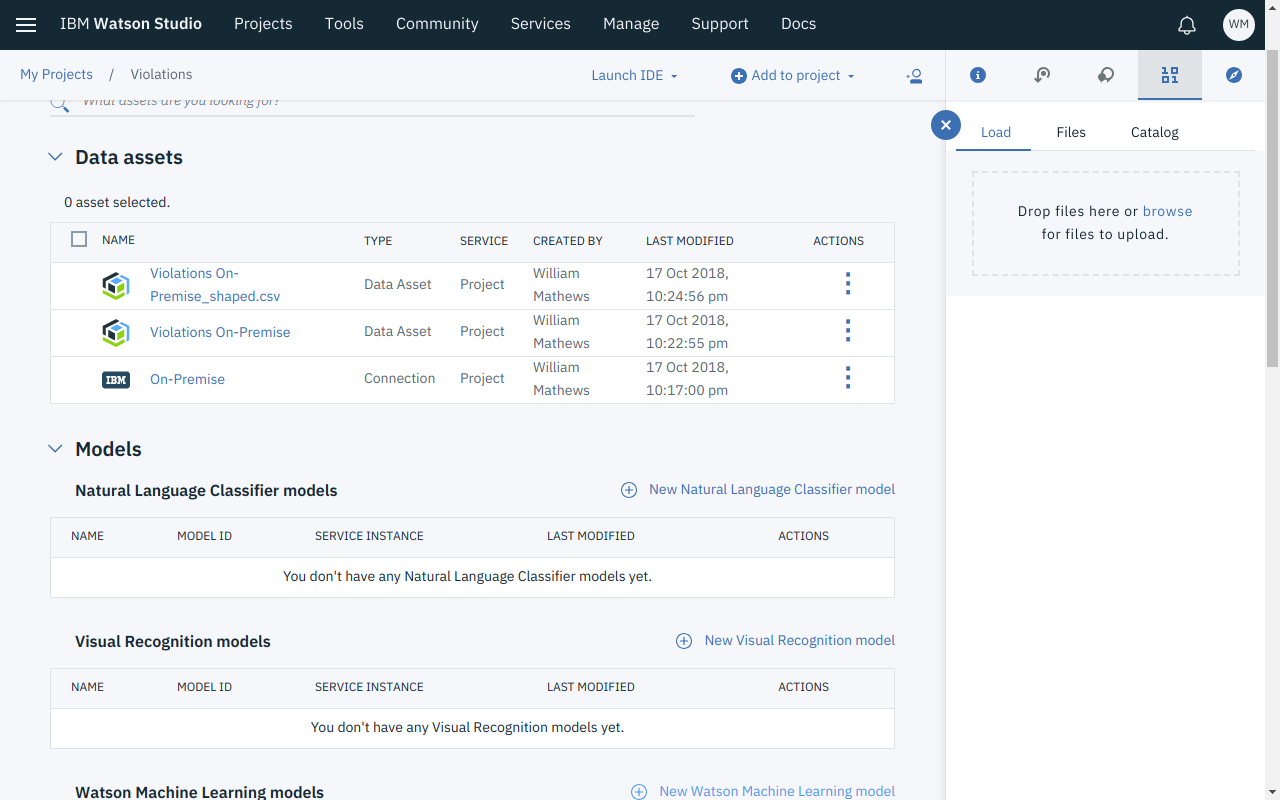Viewport: 1280px width, 800px height.
Task: Click the NAME column header in Data assets
Action: pyautogui.click(x=118, y=241)
